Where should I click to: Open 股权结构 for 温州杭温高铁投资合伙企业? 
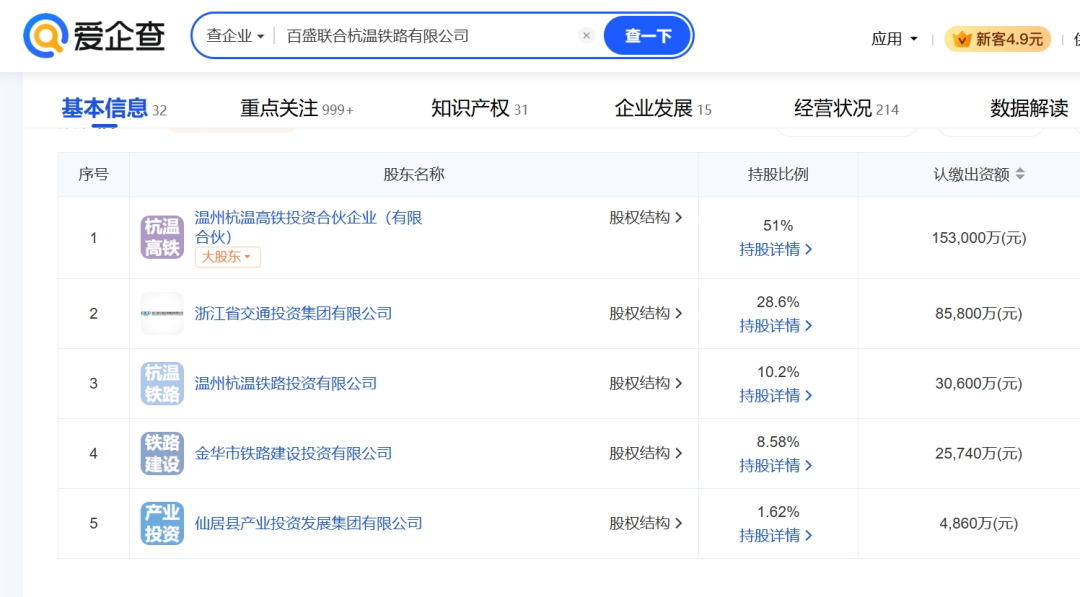[x=645, y=218]
